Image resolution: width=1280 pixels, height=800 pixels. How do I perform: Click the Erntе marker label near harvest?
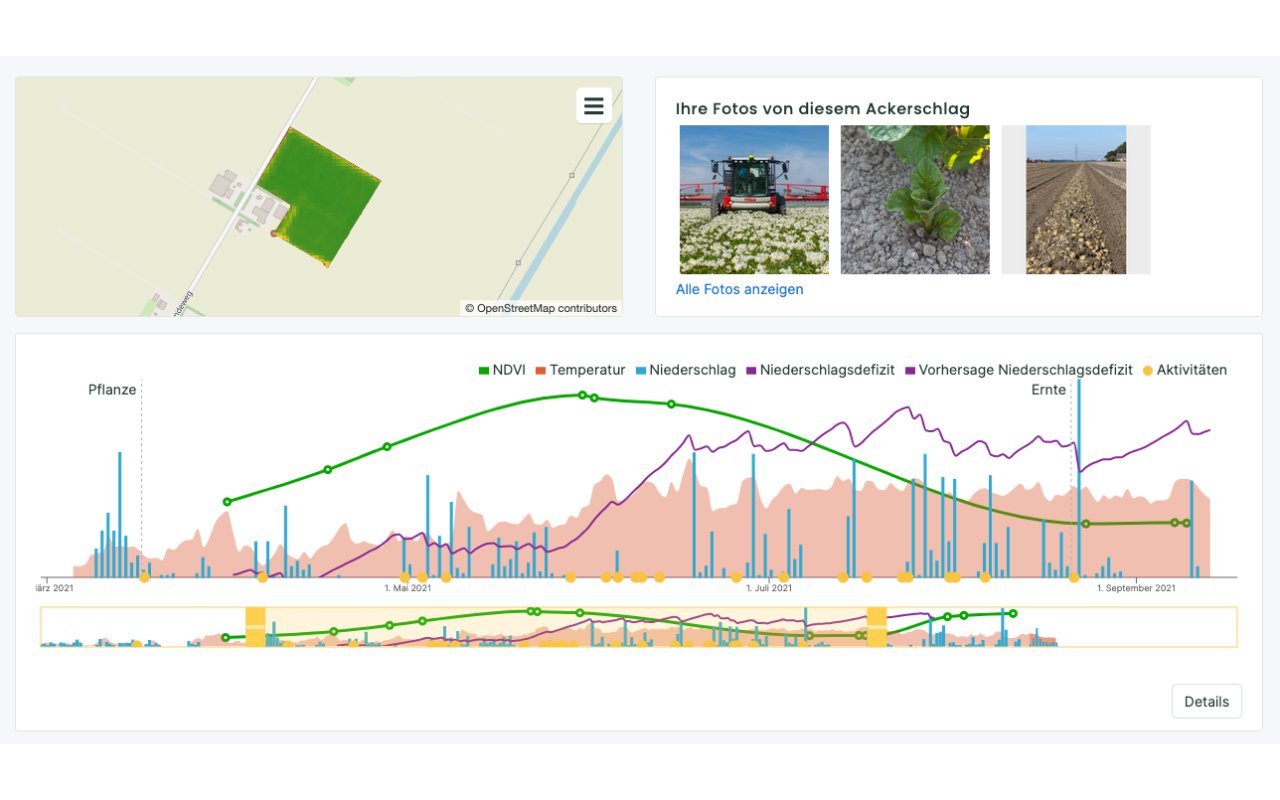(x=1049, y=390)
